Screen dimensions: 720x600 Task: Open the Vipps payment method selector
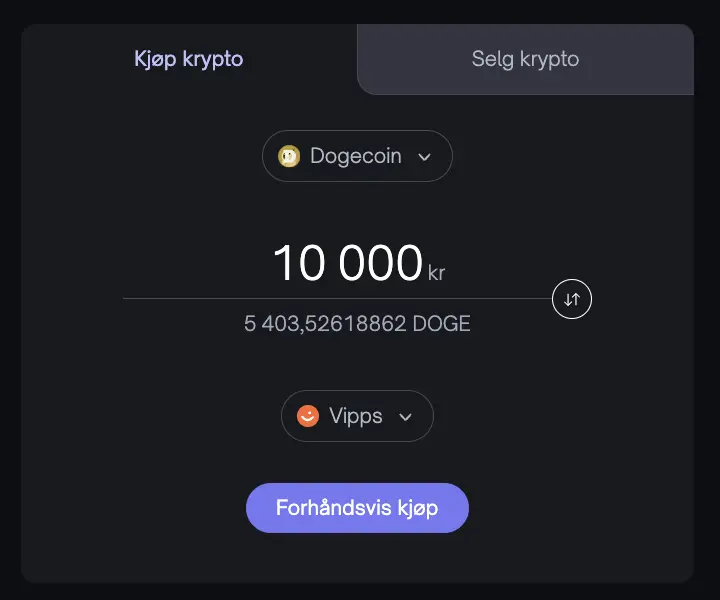357,416
